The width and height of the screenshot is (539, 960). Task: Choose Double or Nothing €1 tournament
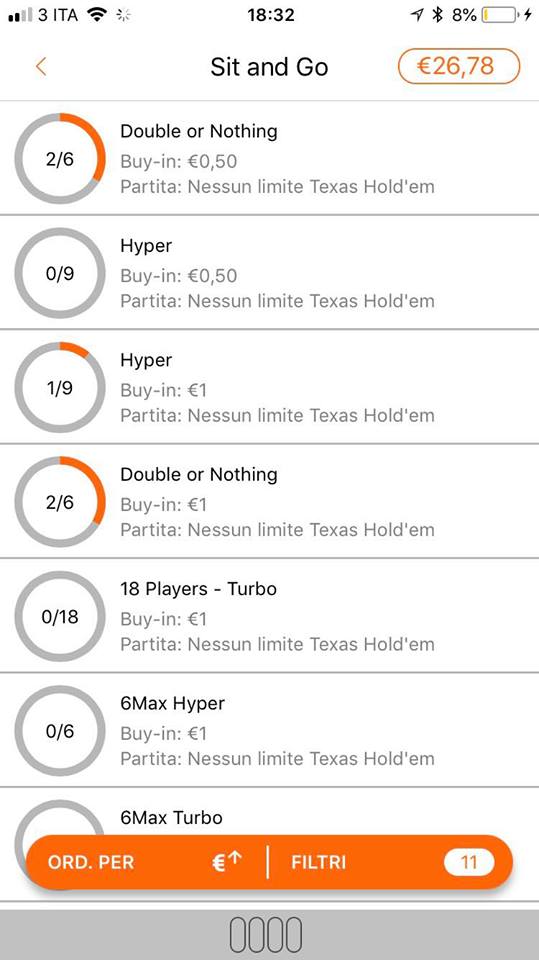[270, 501]
